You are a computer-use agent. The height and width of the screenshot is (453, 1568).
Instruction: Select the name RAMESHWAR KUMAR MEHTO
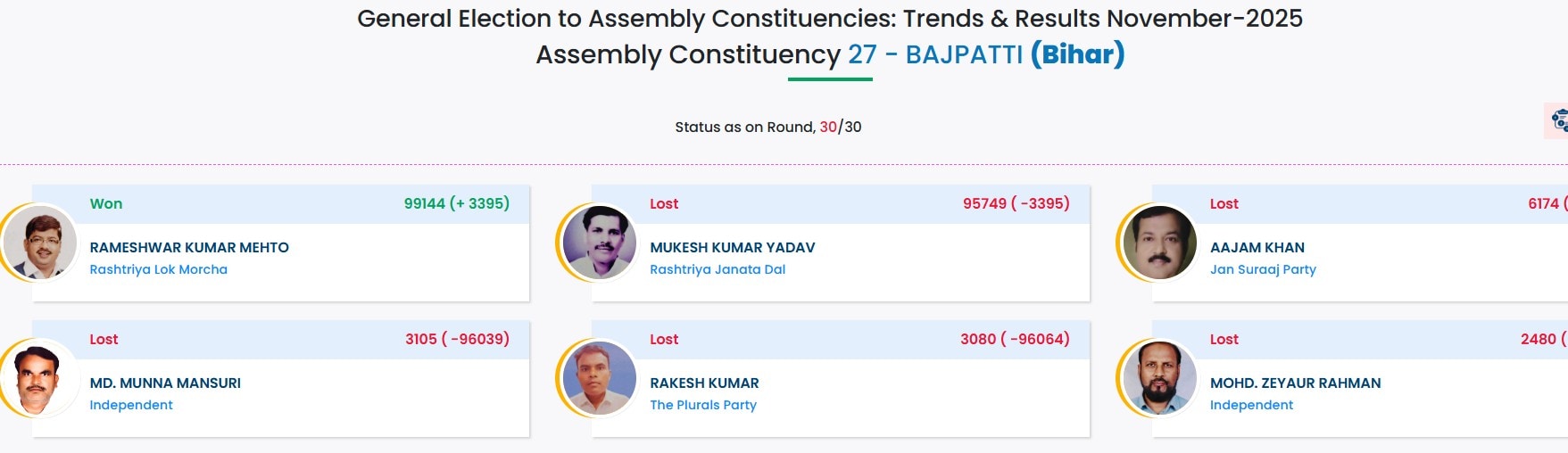[x=189, y=248]
